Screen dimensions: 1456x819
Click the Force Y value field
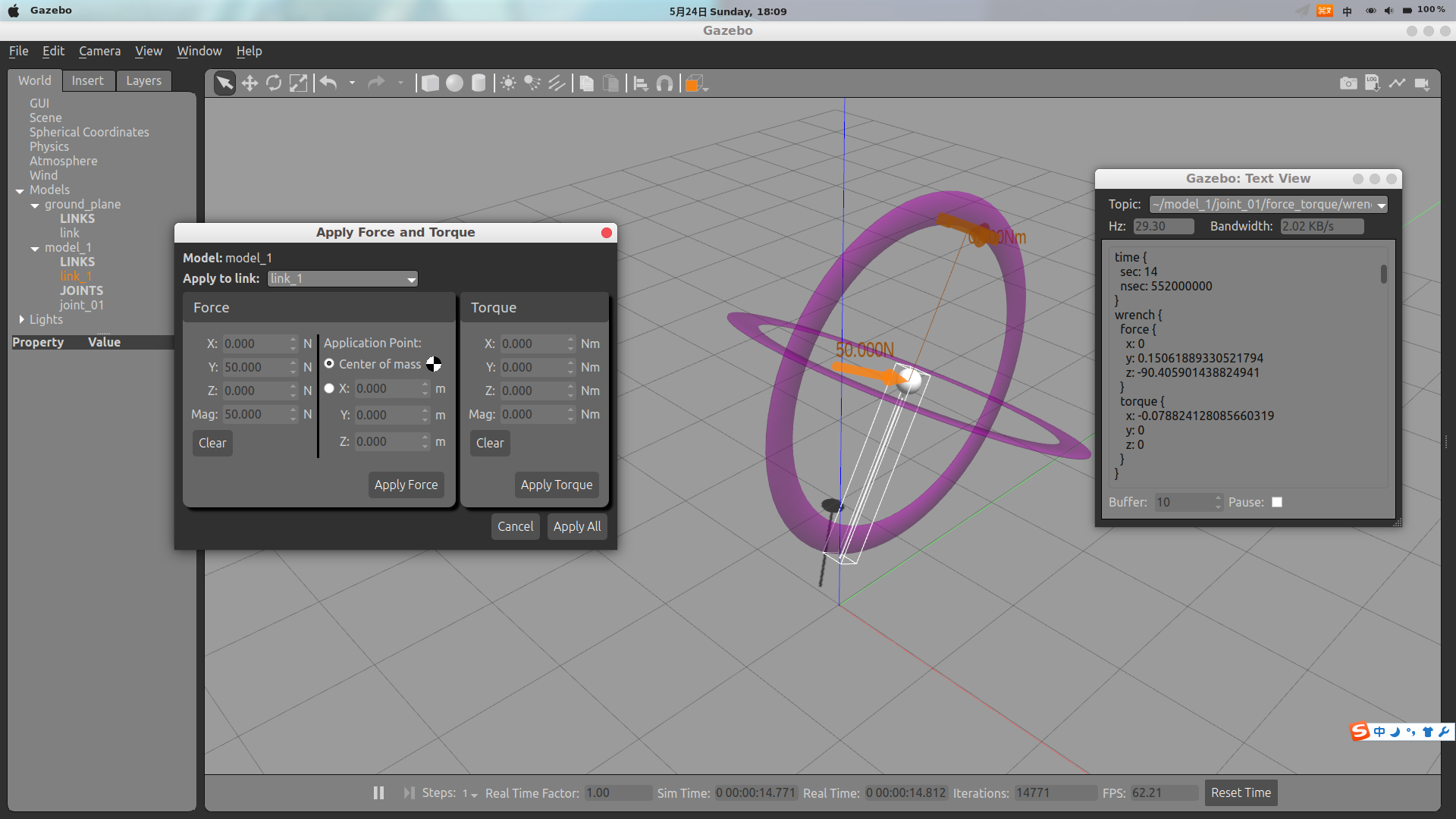(x=260, y=367)
